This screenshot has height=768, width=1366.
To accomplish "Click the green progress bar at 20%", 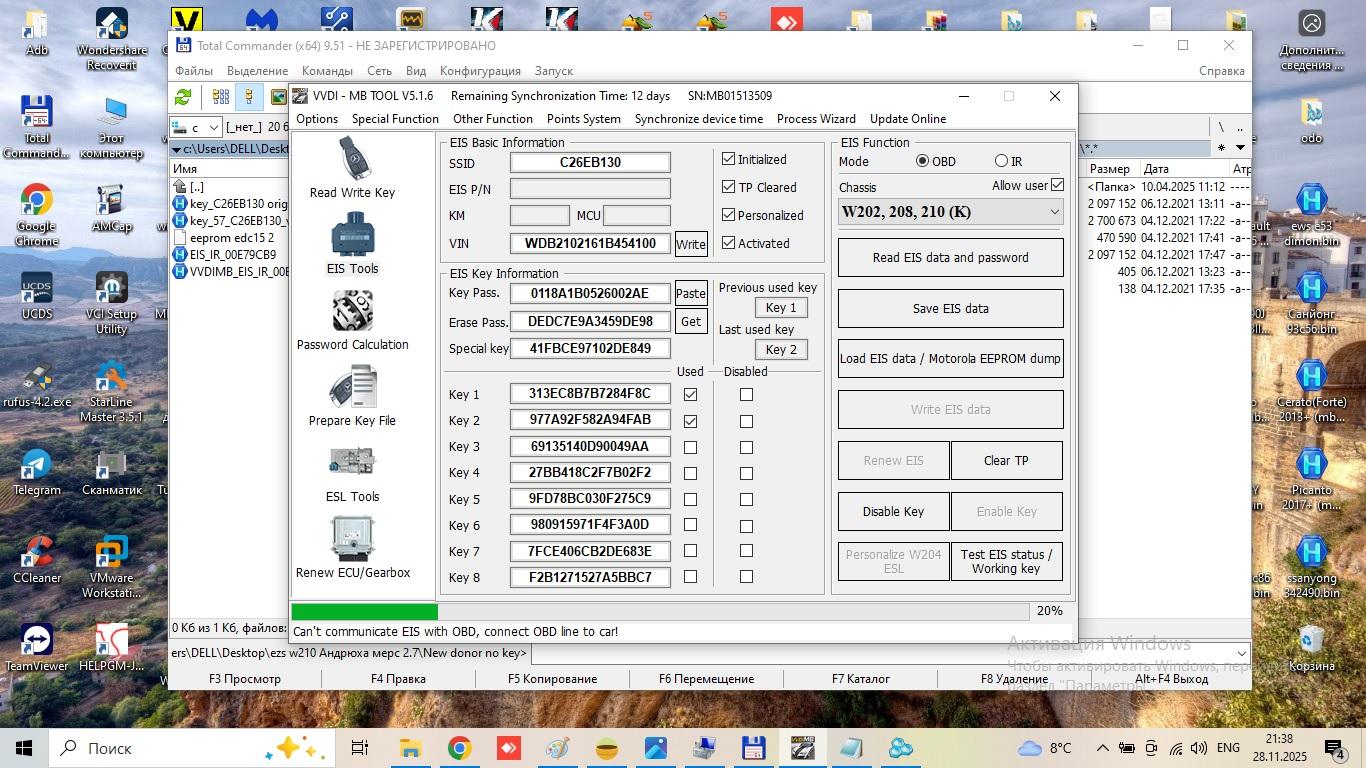I will click(x=364, y=611).
